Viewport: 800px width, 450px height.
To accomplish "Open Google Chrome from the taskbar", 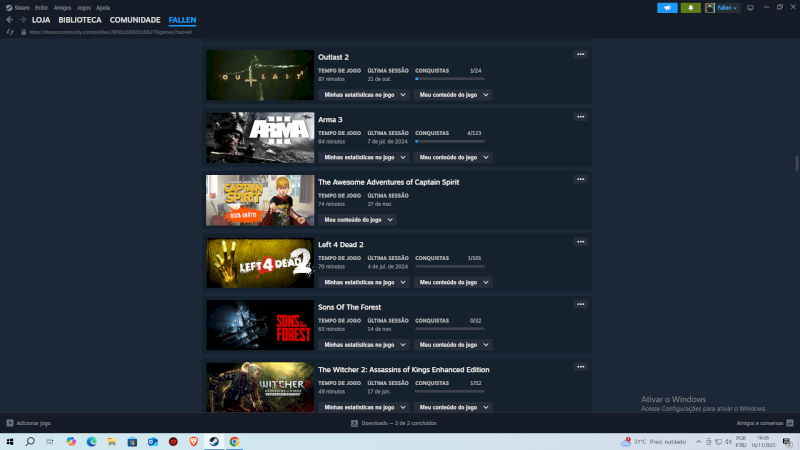I will coord(234,442).
